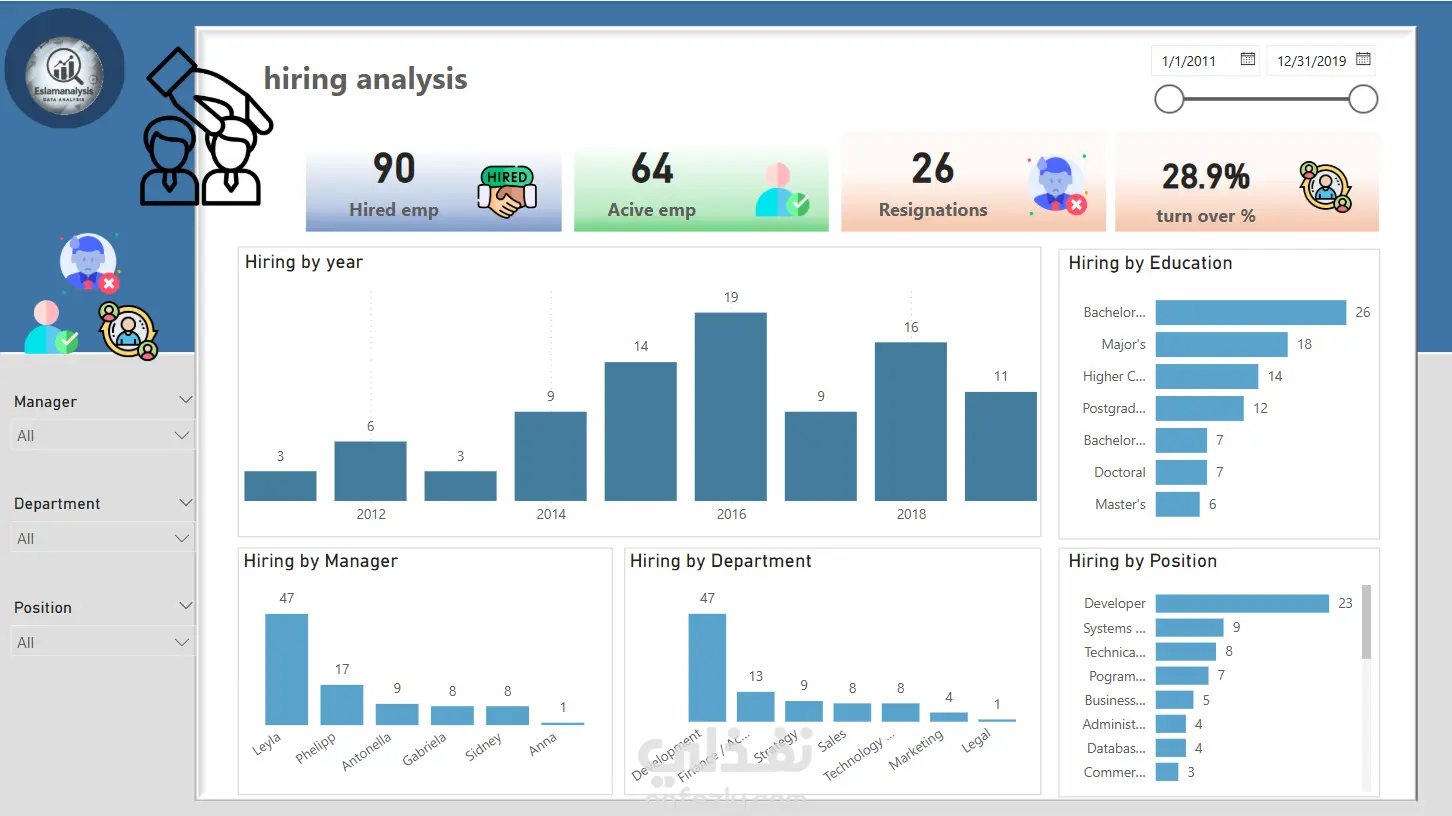Click the Hiring by Education title

coord(1150,264)
